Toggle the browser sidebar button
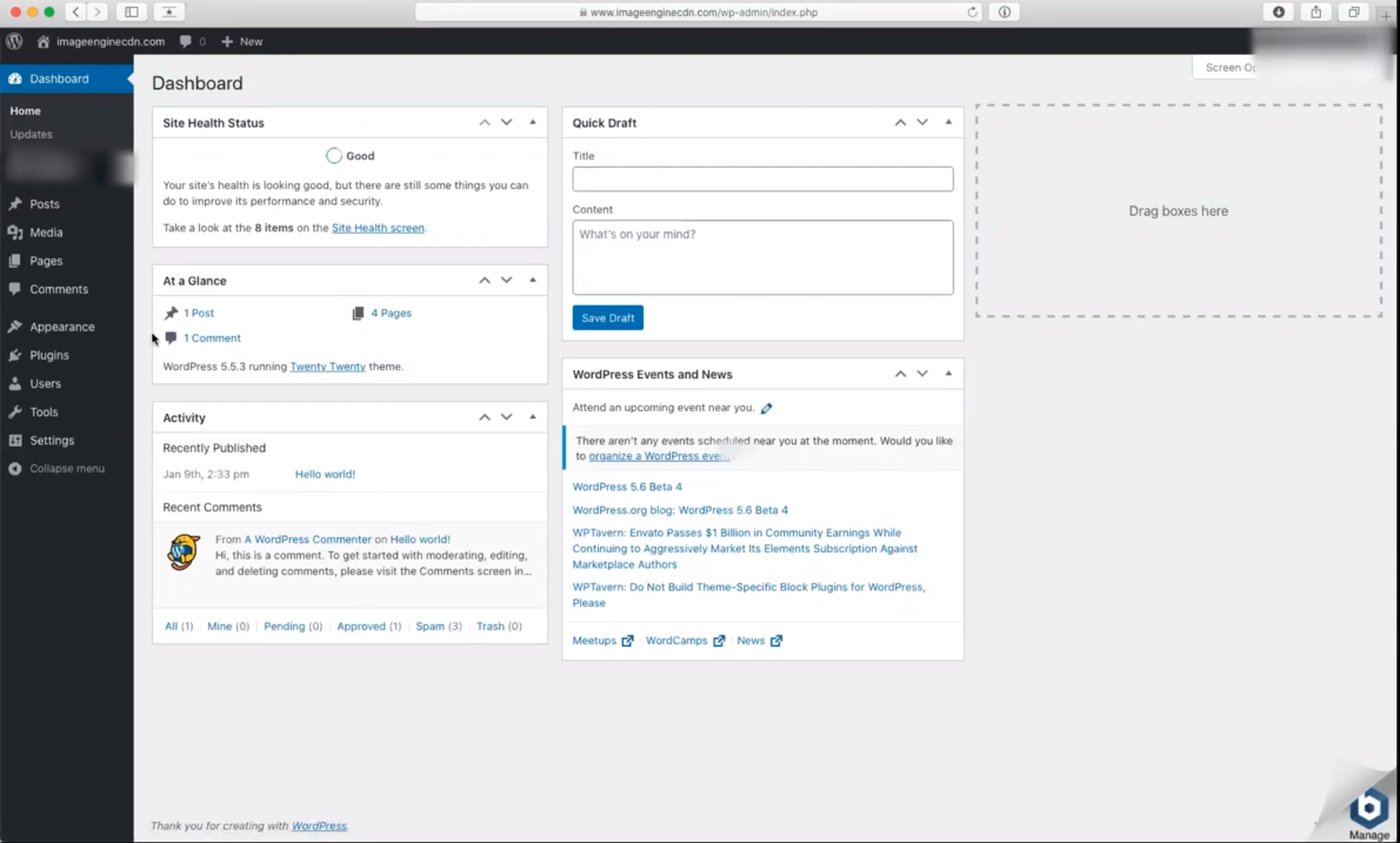 pos(132,12)
